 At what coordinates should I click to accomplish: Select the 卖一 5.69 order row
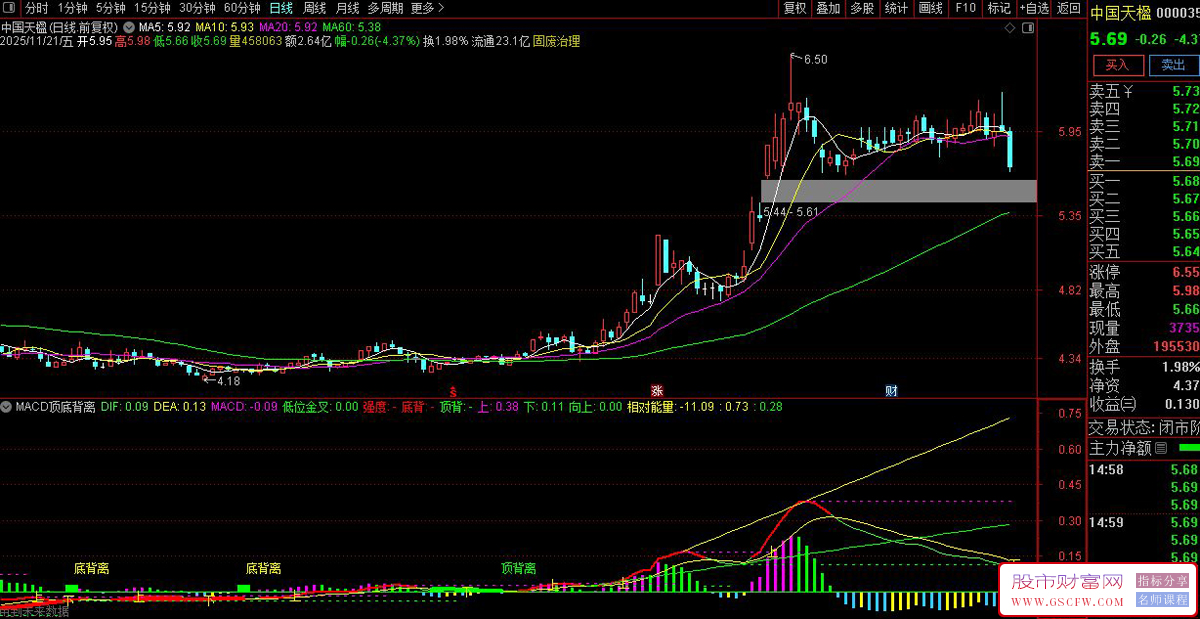1144,162
